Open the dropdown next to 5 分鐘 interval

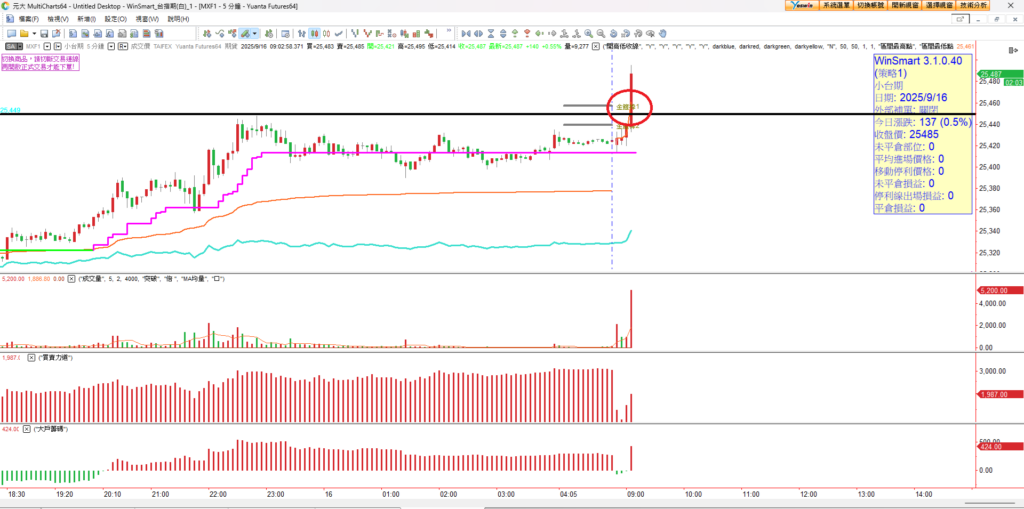pos(113,46)
